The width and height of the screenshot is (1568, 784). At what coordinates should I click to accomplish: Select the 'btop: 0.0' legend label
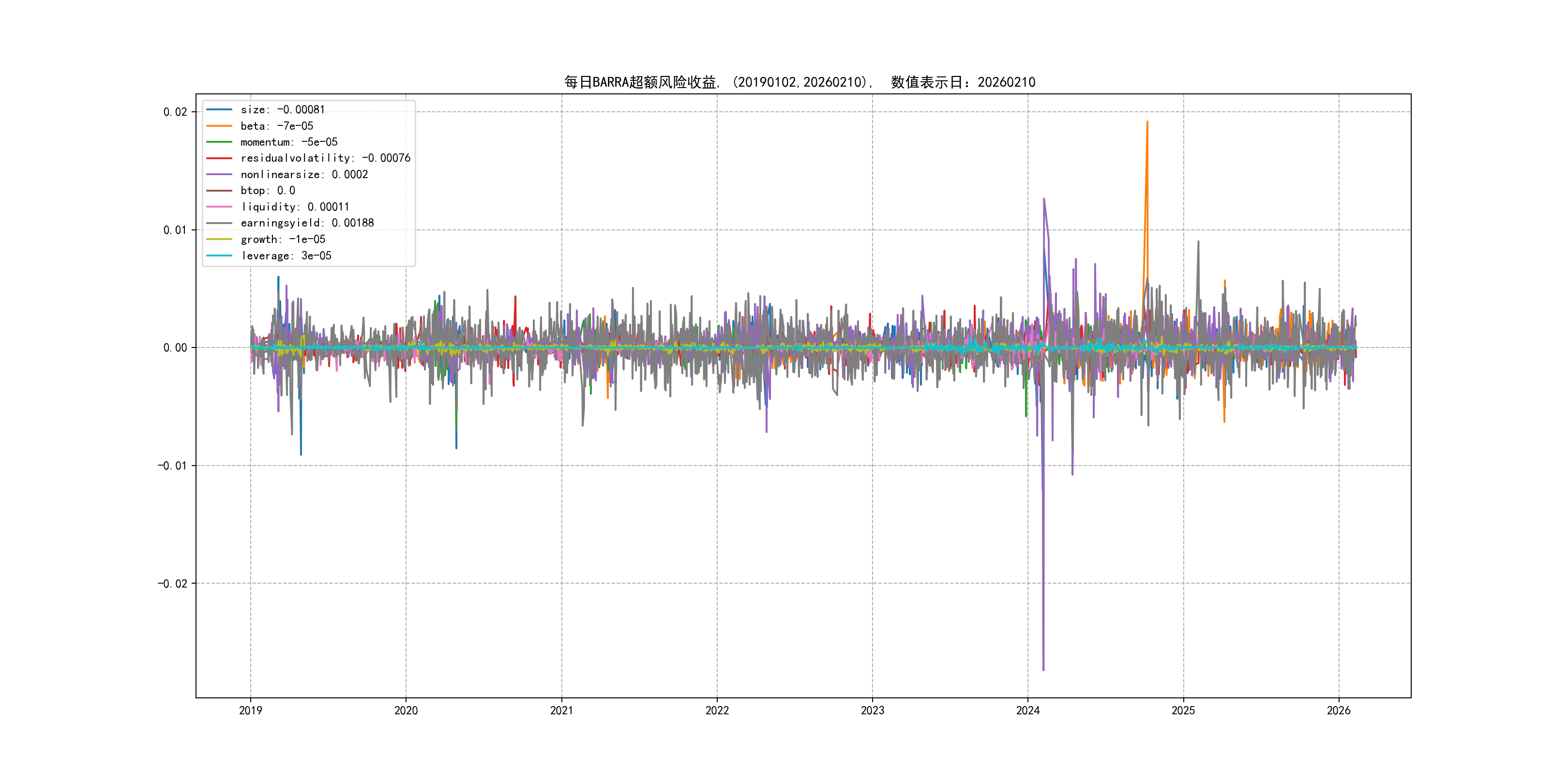(267, 191)
